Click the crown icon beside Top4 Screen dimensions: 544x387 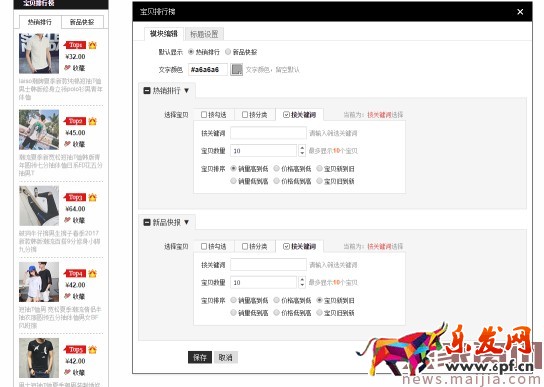[x=92, y=273]
